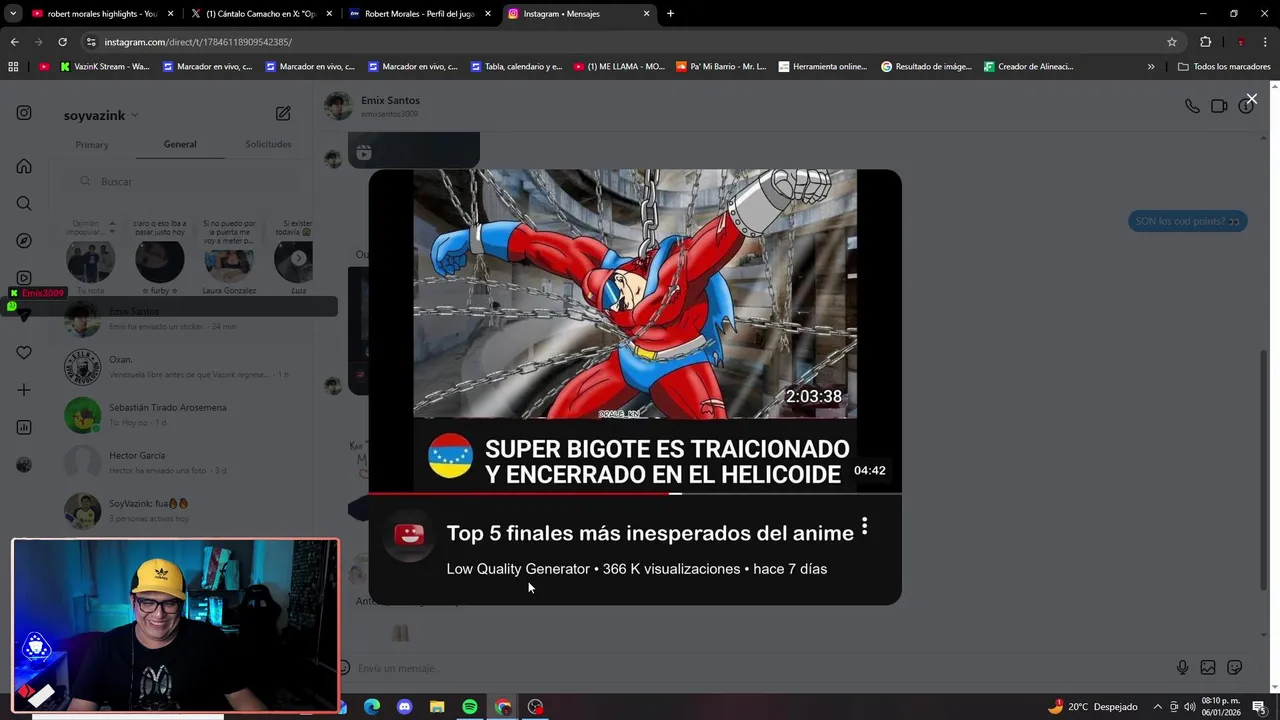Open the 'Todos los marcadores' folder
Screen dimensions: 1280x720
tap(1224, 67)
